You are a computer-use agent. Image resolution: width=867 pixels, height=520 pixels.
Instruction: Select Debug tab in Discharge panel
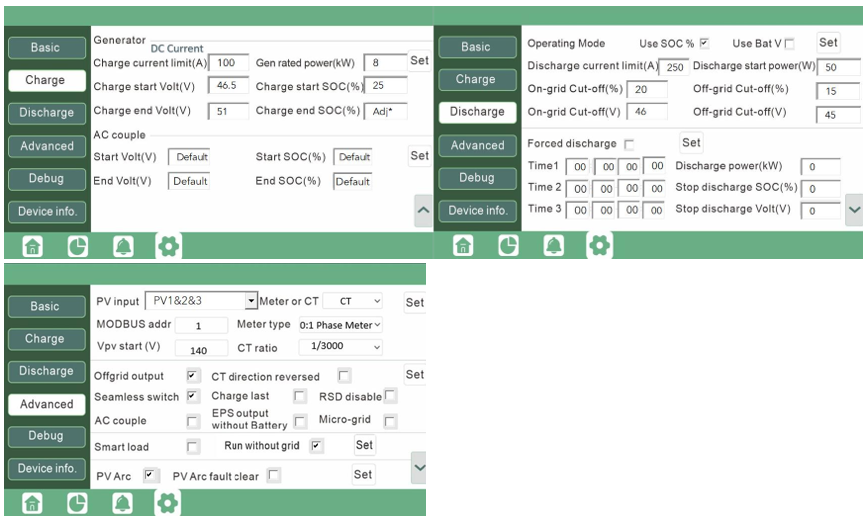[477, 178]
